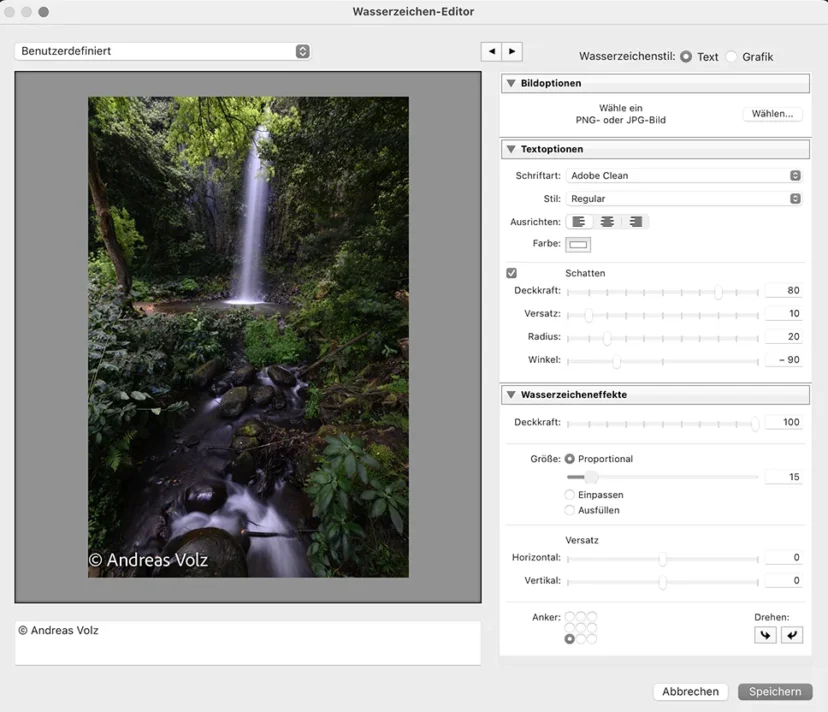Click the right navigation arrow above Wasserzeichenstil

(x=512, y=51)
